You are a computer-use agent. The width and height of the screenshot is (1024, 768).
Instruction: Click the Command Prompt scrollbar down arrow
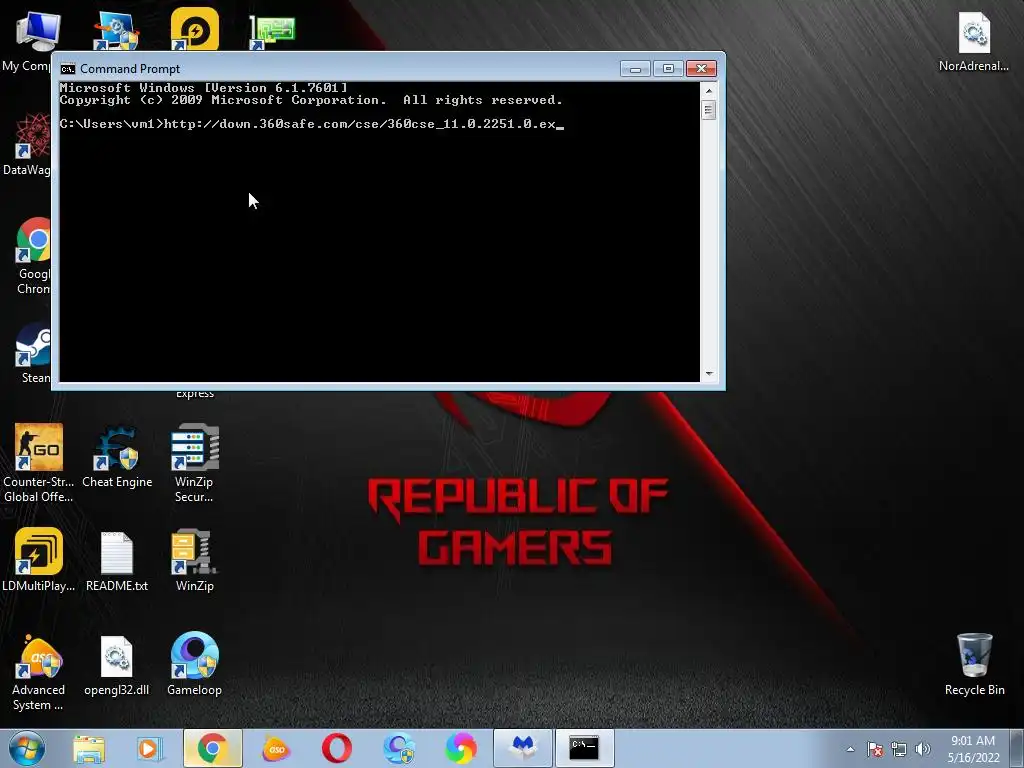coord(709,374)
